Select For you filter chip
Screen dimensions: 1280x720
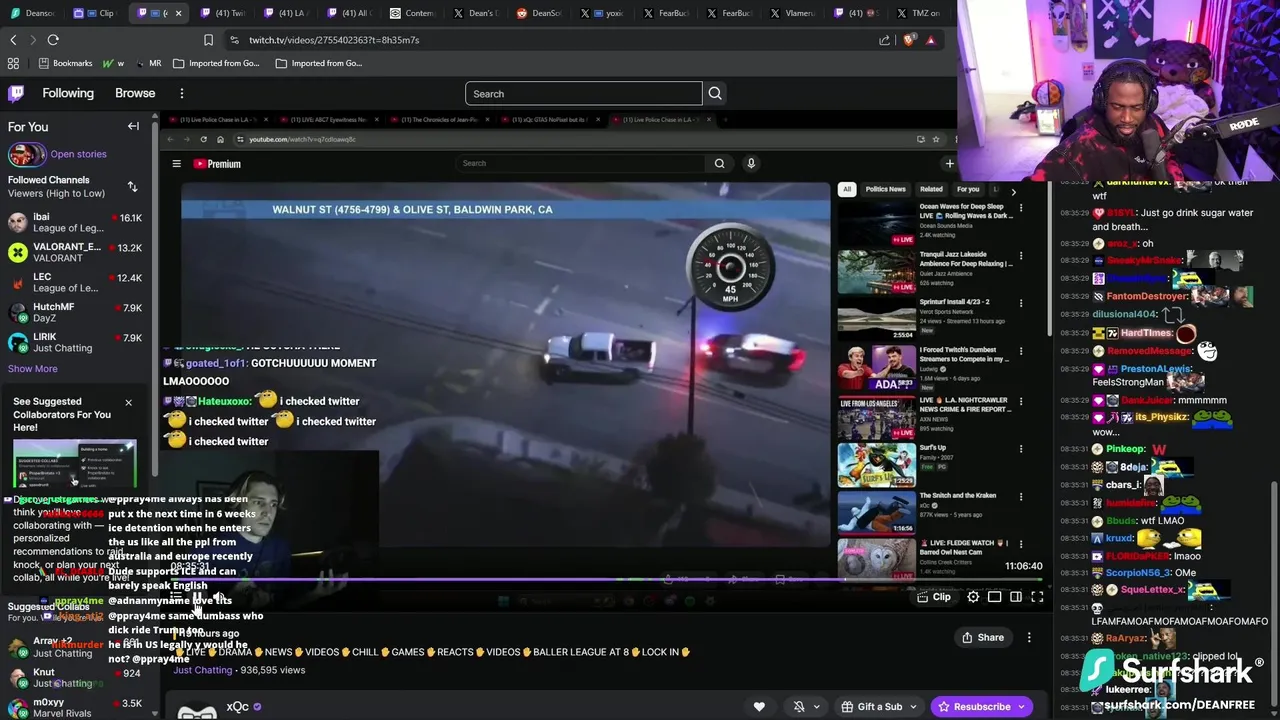pos(968,189)
